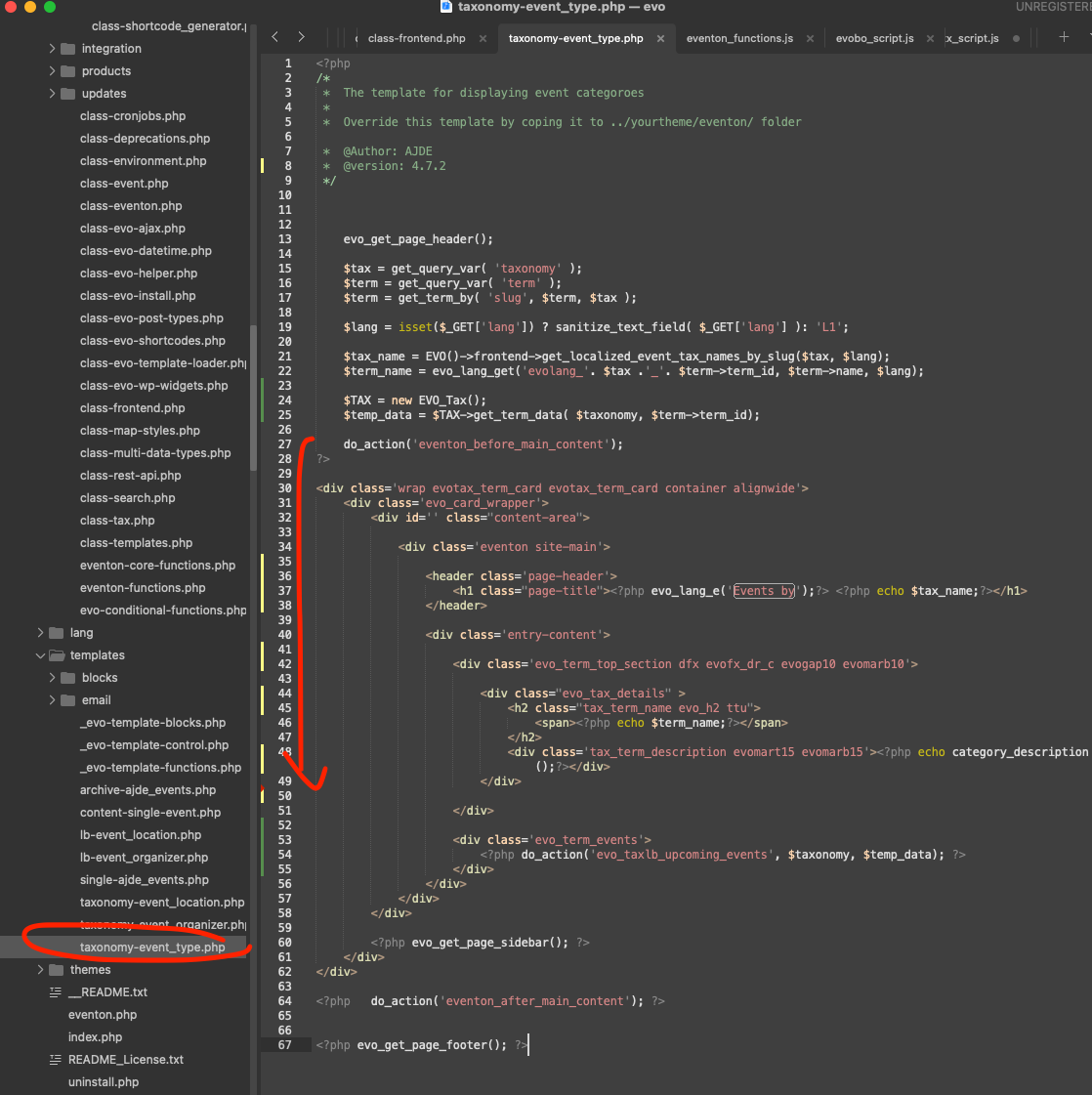
Task: Open eventon-core-functions.php file
Action: [x=158, y=565]
